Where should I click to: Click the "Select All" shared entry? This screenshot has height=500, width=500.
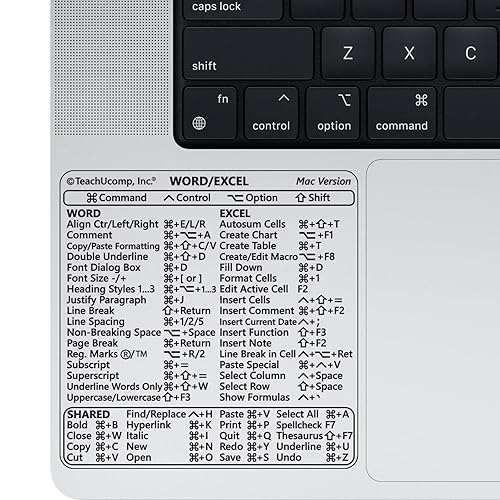pos(313,414)
